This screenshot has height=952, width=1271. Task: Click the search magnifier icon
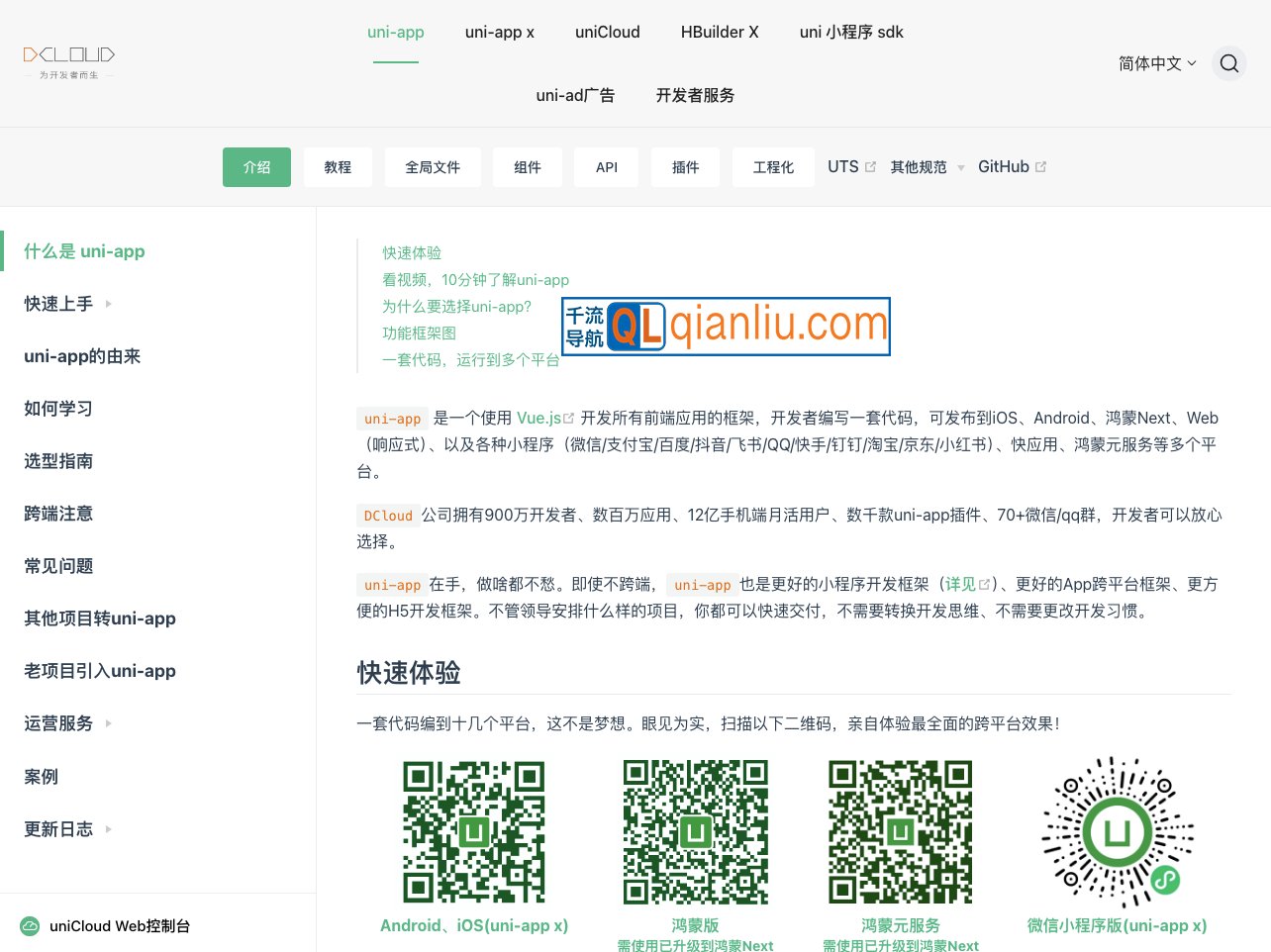tap(1229, 63)
